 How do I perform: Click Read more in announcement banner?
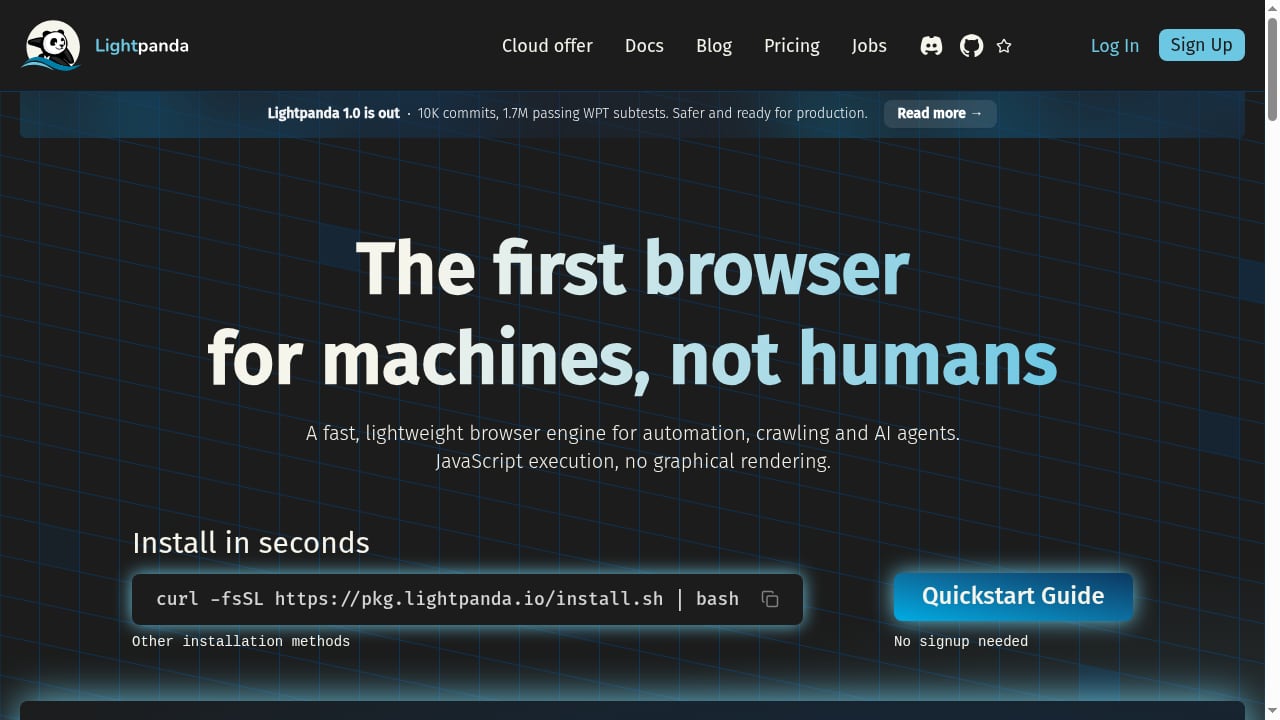940,114
